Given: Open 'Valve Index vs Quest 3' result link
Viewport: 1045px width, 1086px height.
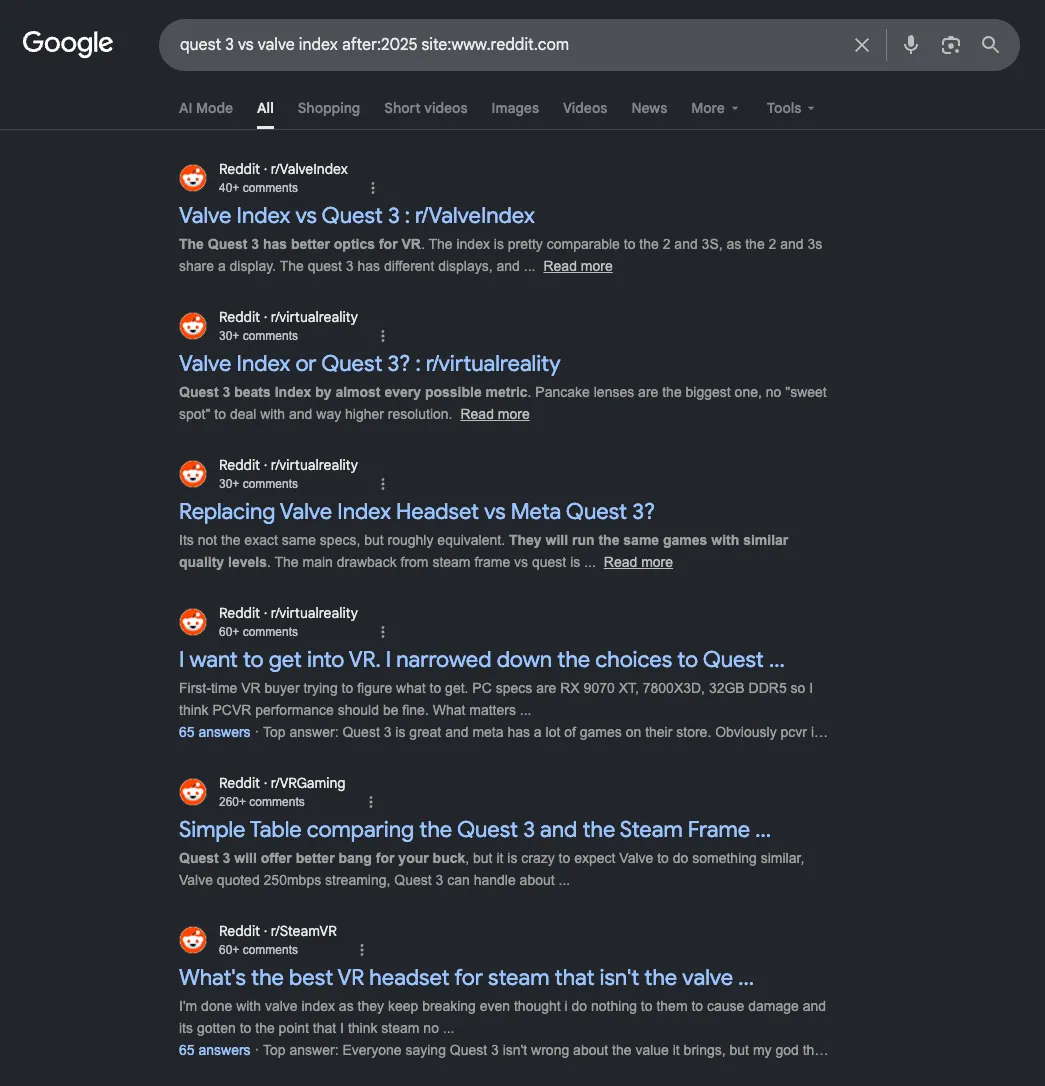Looking at the screenshot, I should coord(357,215).
